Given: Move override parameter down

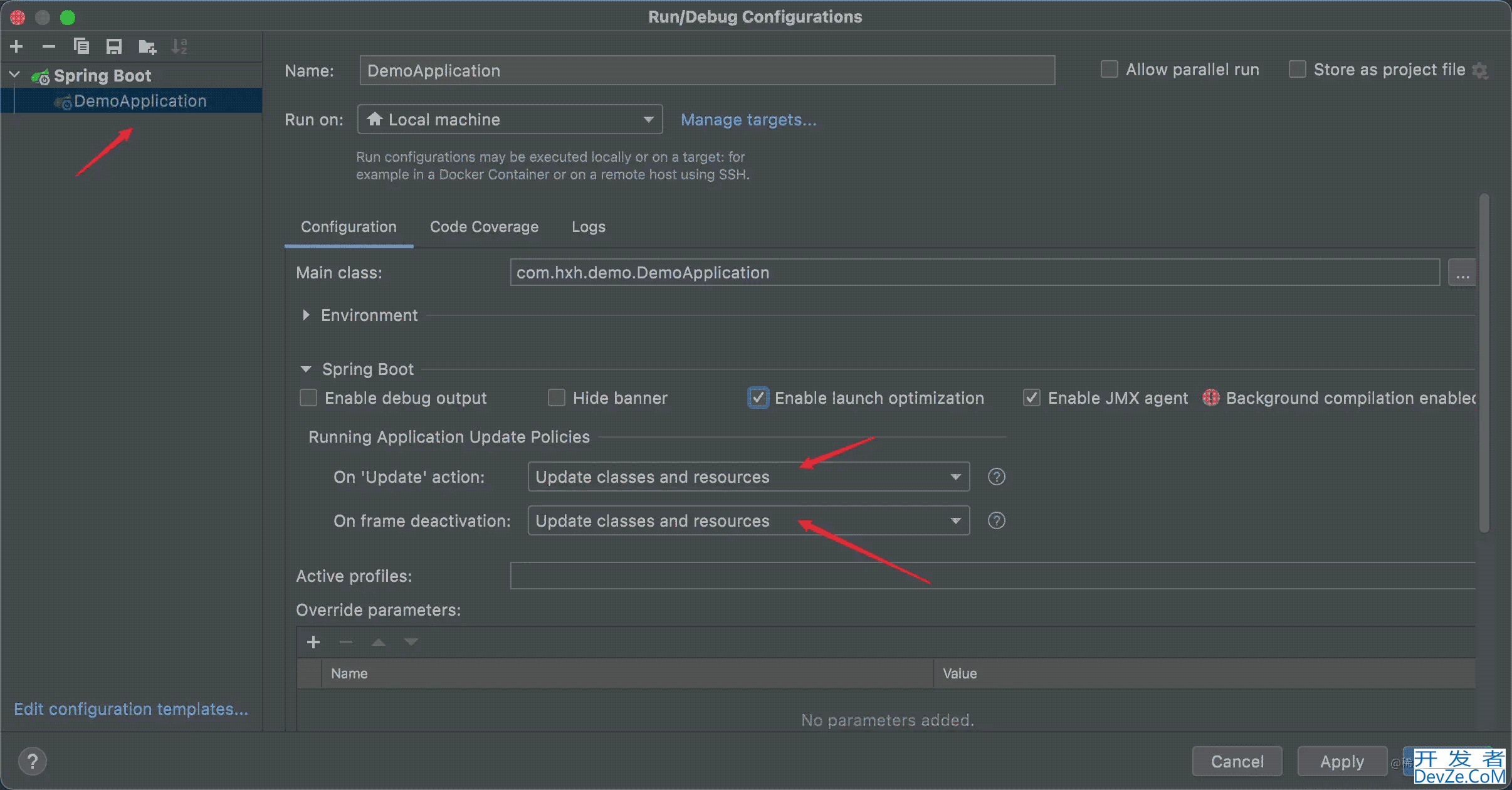Looking at the screenshot, I should [x=411, y=642].
